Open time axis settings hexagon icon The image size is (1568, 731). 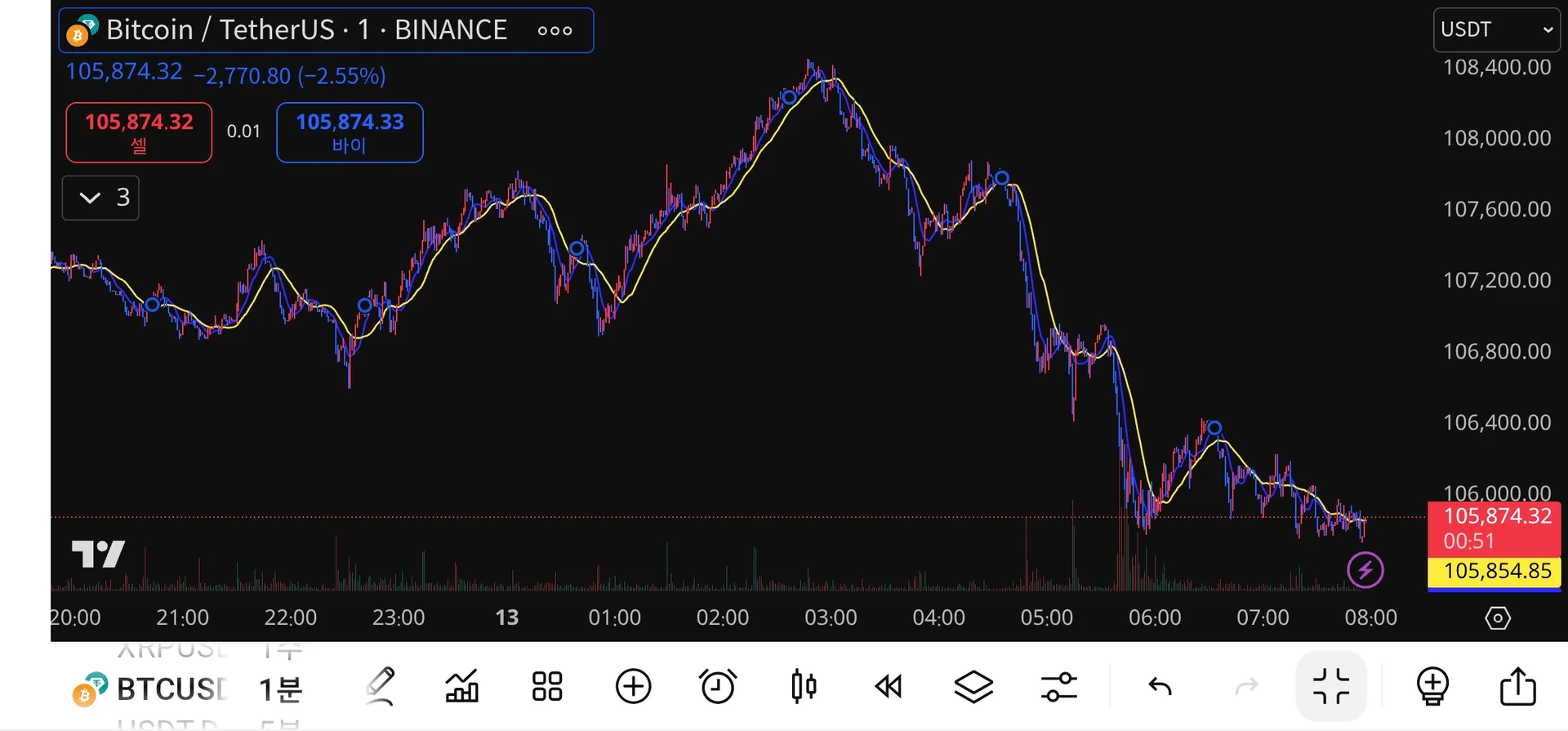pyautogui.click(x=1498, y=618)
